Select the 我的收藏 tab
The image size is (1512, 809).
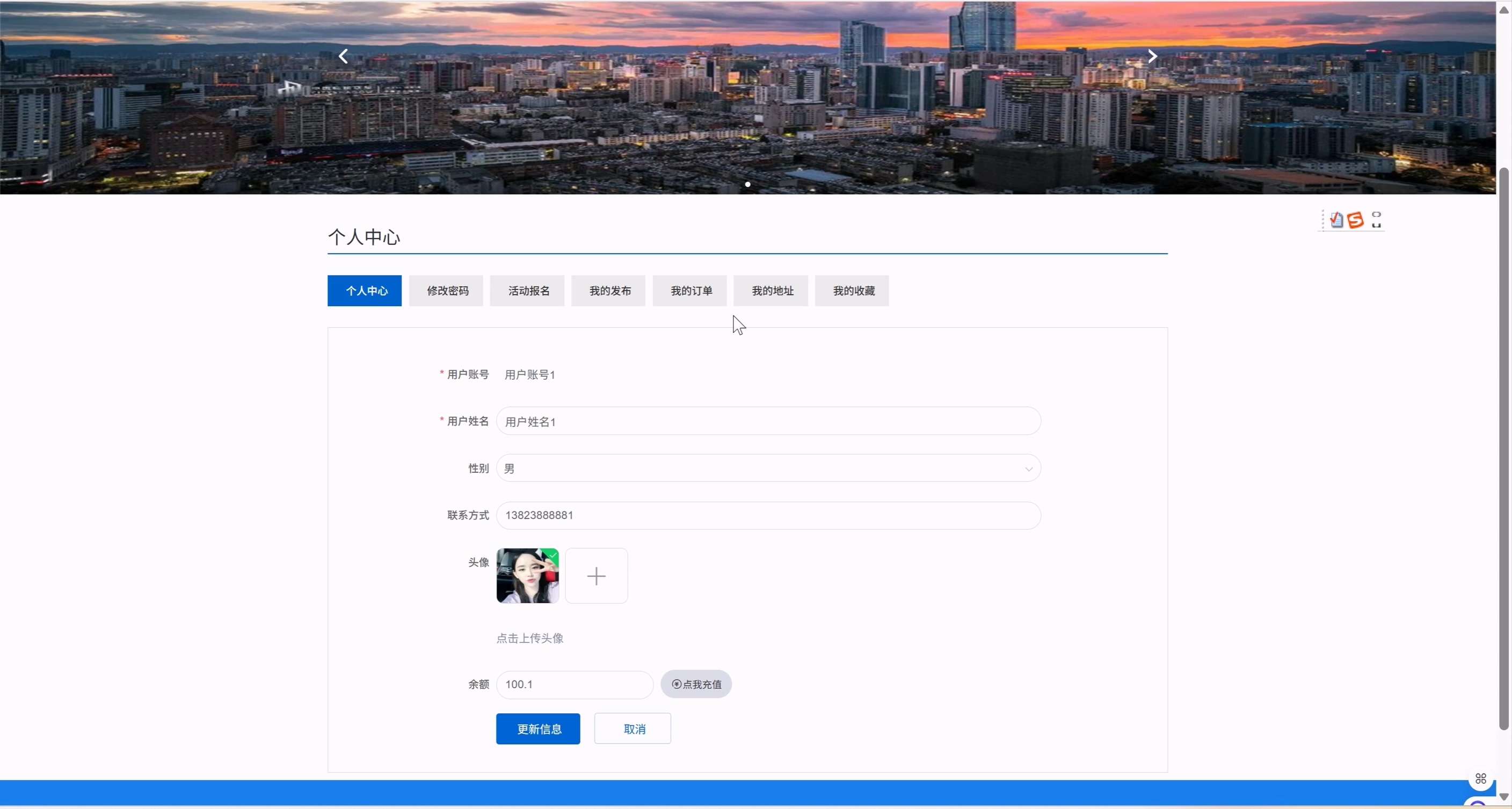click(x=852, y=291)
